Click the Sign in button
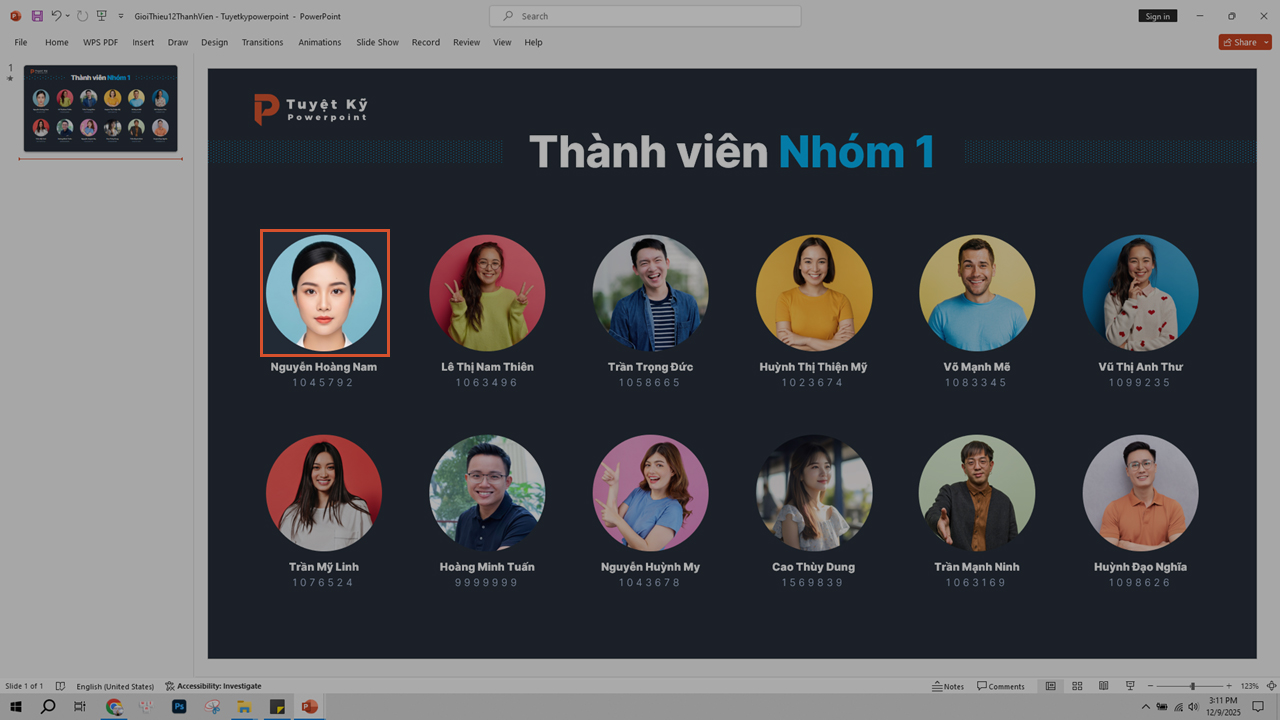This screenshot has height=720, width=1280. pos(1157,16)
